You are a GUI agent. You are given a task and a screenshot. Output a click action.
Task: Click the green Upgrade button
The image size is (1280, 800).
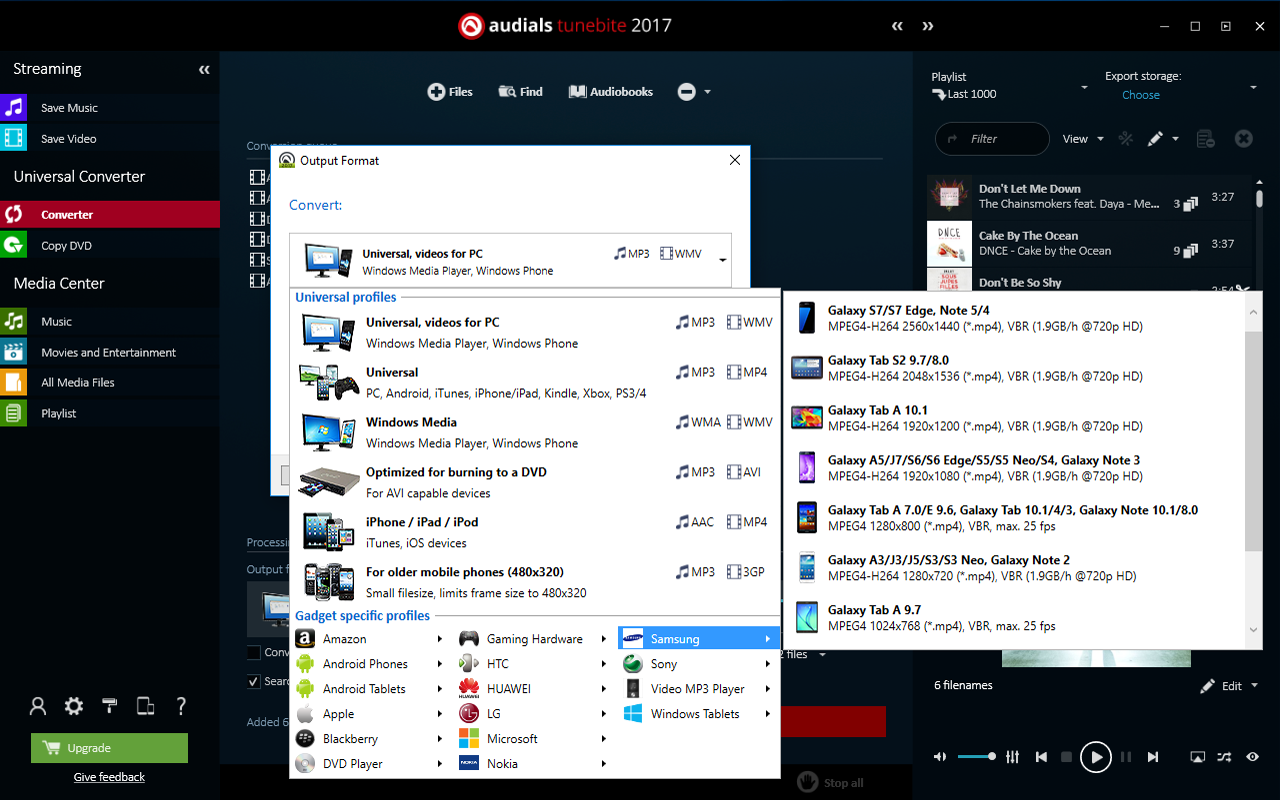109,748
